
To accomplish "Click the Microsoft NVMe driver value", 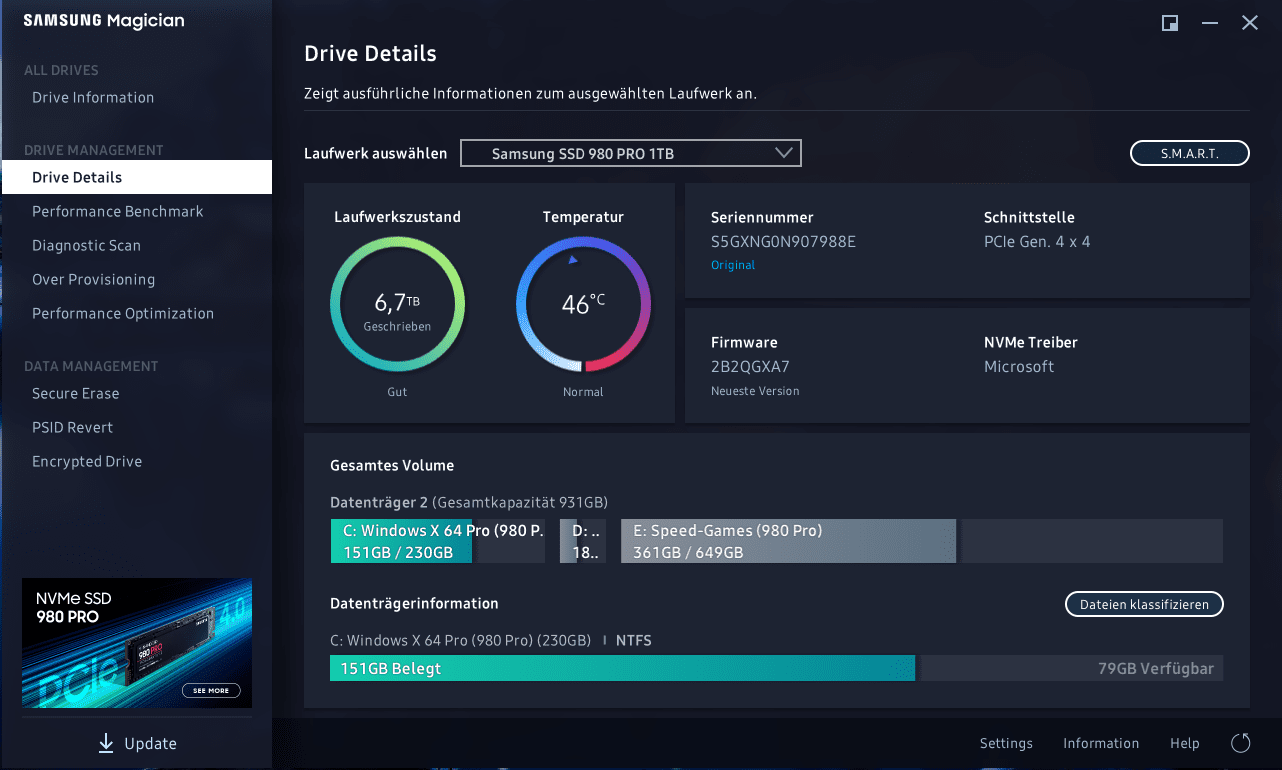I will tap(1019, 366).
